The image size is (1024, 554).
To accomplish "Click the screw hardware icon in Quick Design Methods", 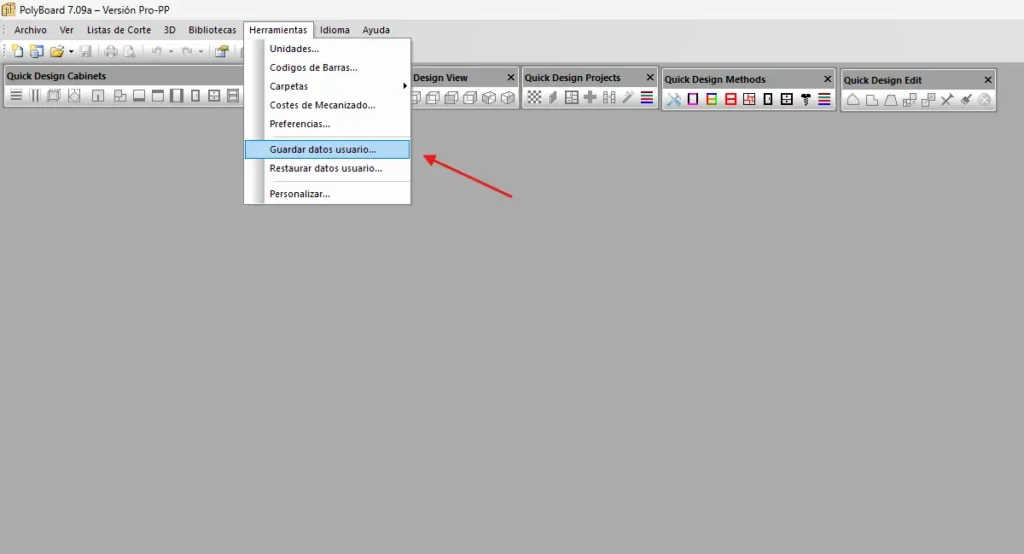I will pos(805,99).
